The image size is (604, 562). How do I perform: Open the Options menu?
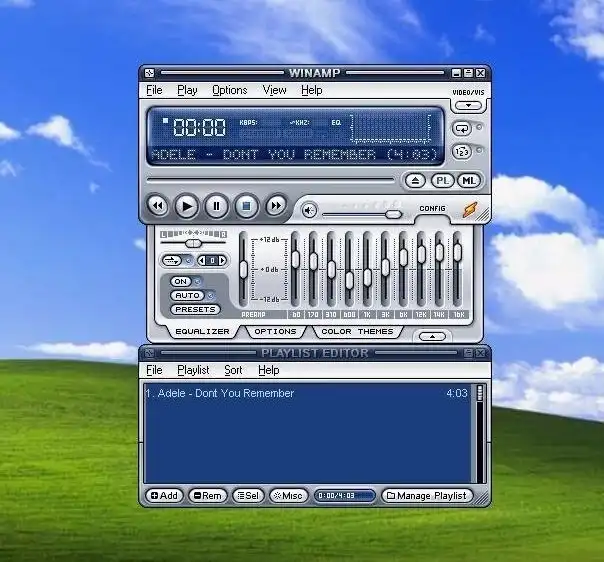pyautogui.click(x=230, y=90)
